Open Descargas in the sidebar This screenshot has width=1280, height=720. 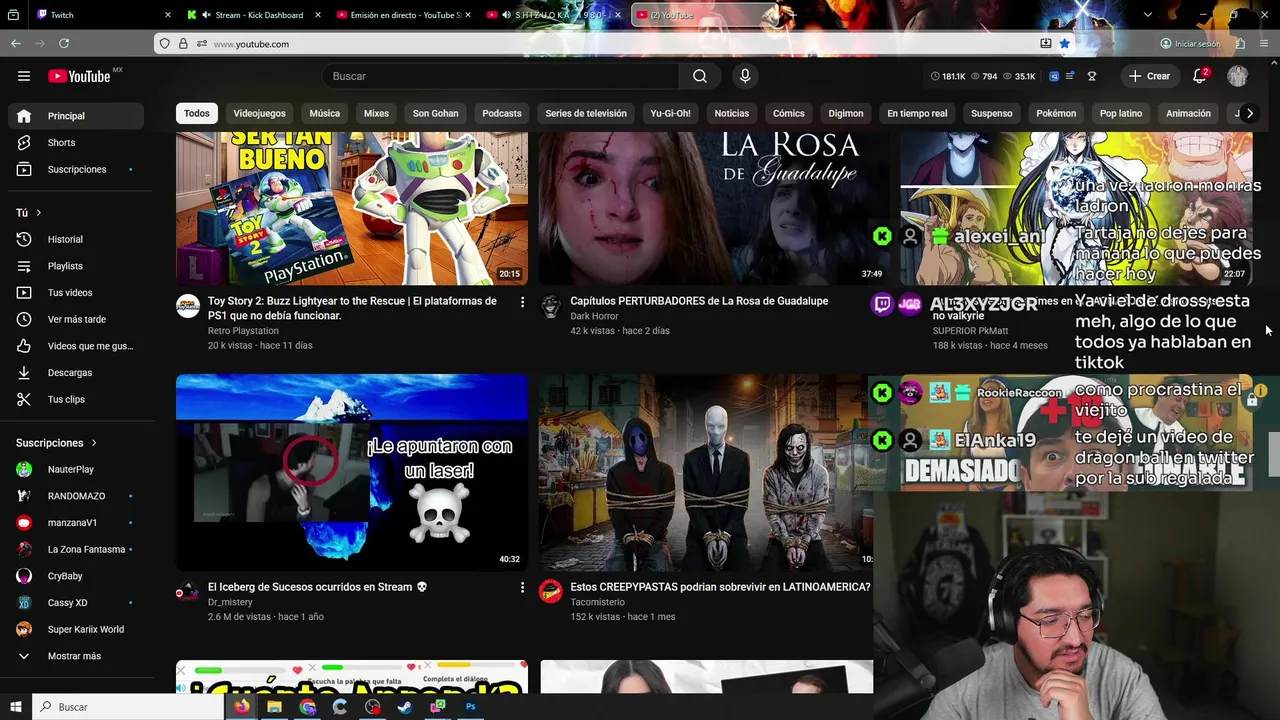click(x=76, y=373)
